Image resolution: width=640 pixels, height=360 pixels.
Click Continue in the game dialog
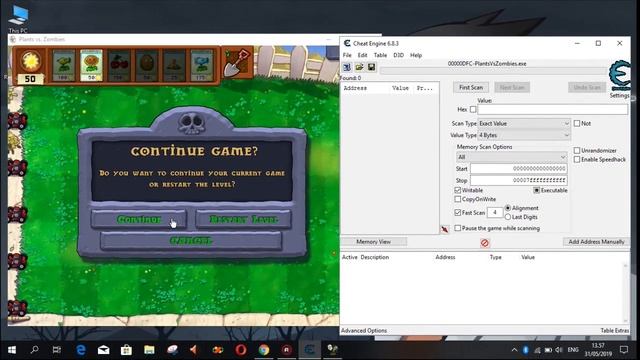click(139, 220)
